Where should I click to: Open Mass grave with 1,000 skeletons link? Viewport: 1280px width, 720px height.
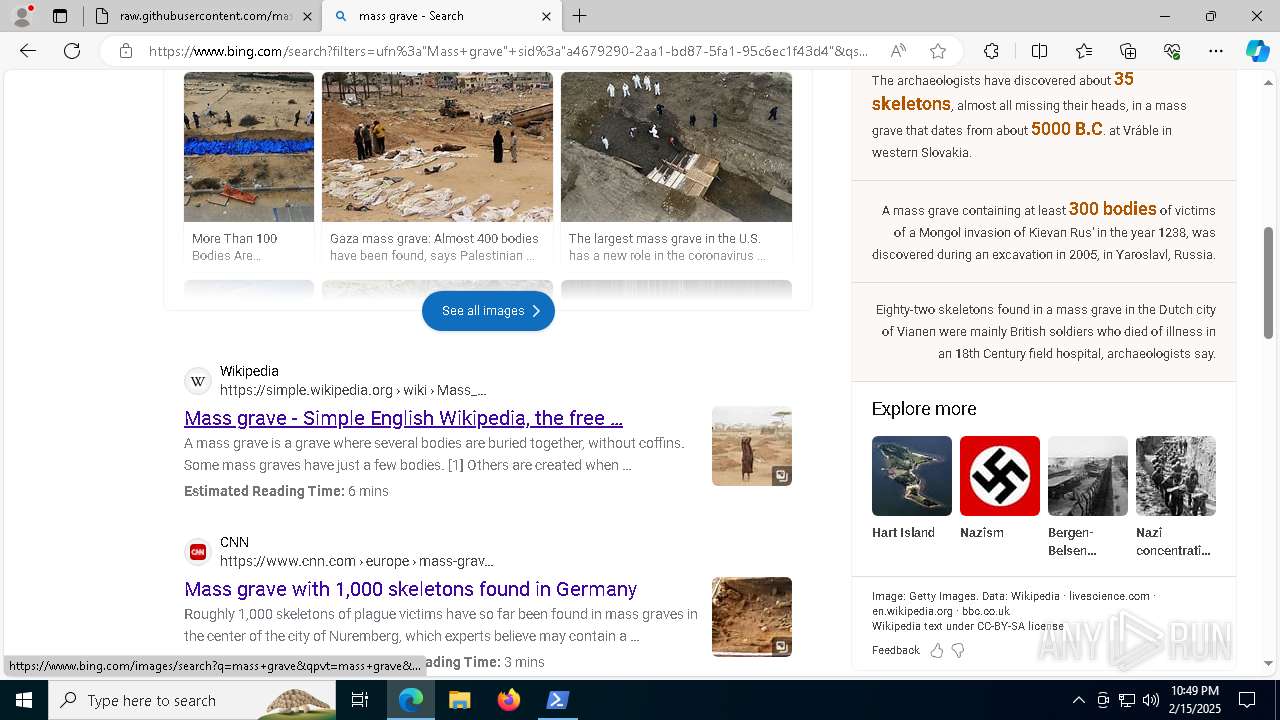coord(410,589)
